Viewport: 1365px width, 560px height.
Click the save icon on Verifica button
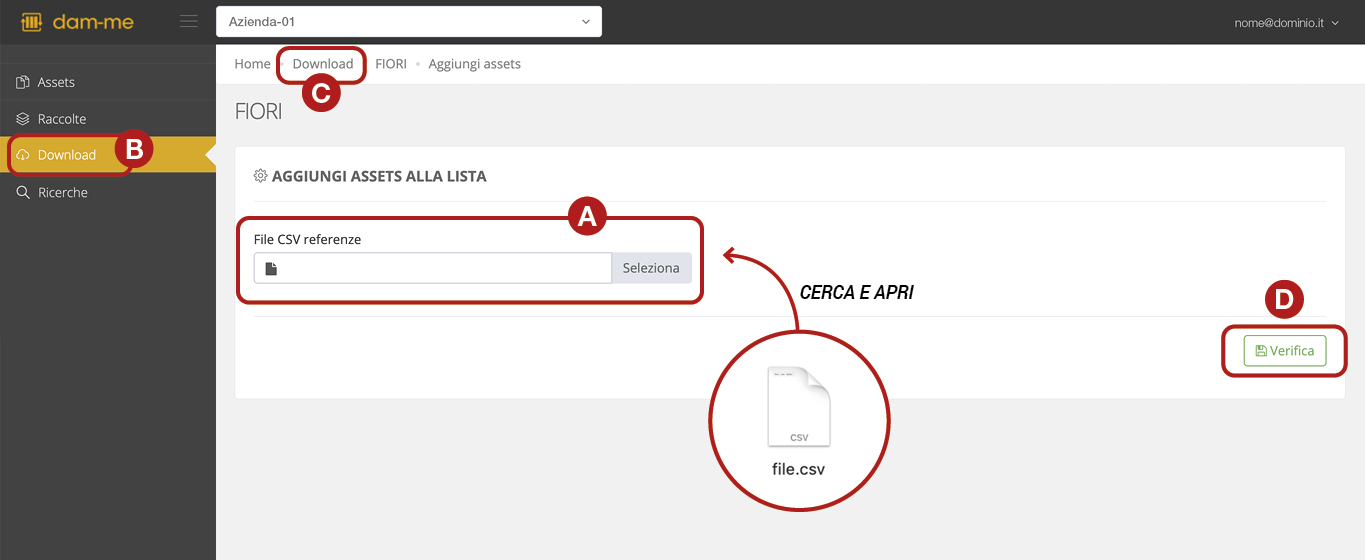[1261, 351]
